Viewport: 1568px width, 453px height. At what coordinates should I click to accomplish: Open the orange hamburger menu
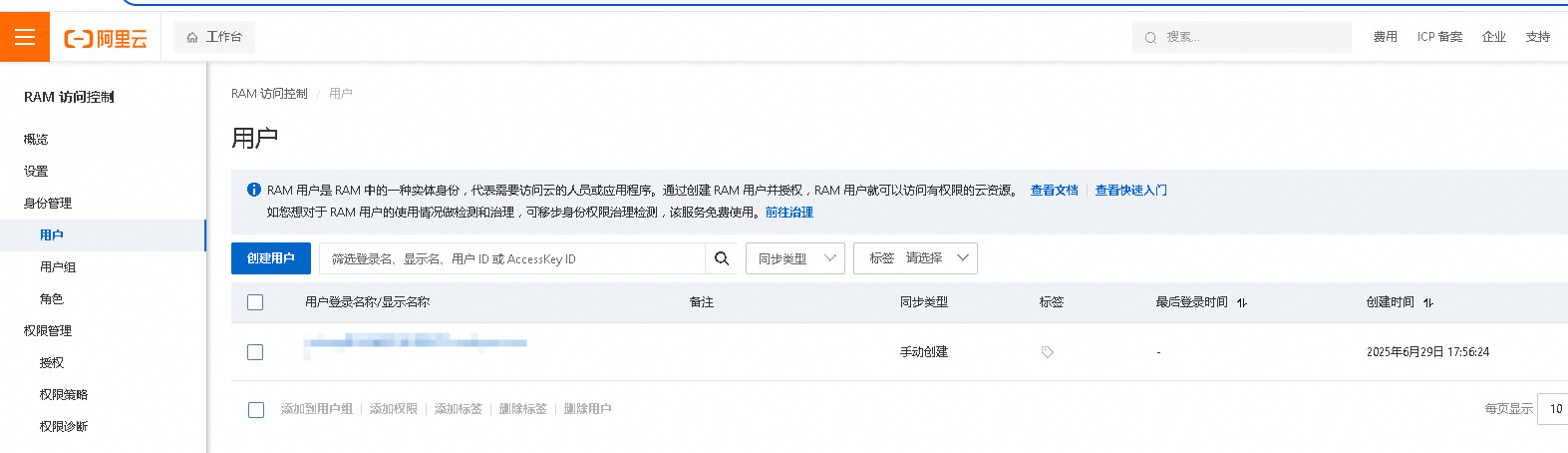point(25,37)
